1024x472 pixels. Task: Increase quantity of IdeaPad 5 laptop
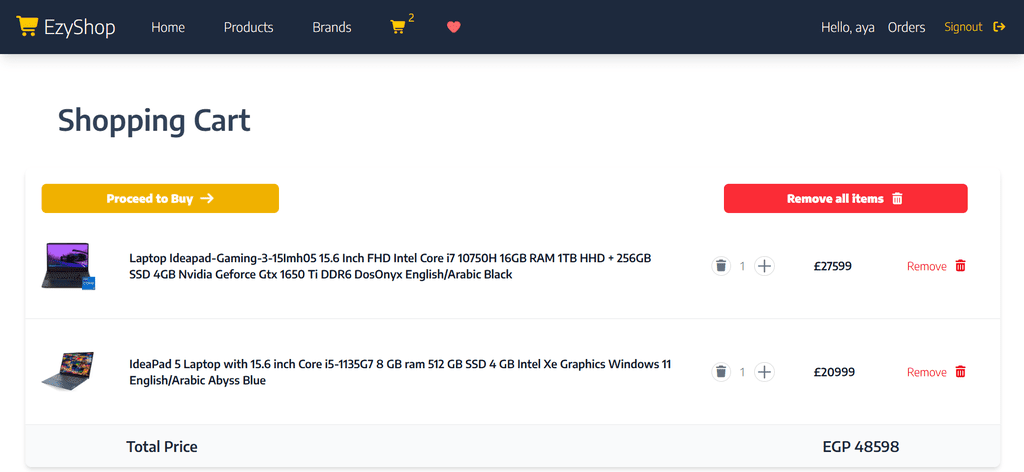(x=764, y=372)
